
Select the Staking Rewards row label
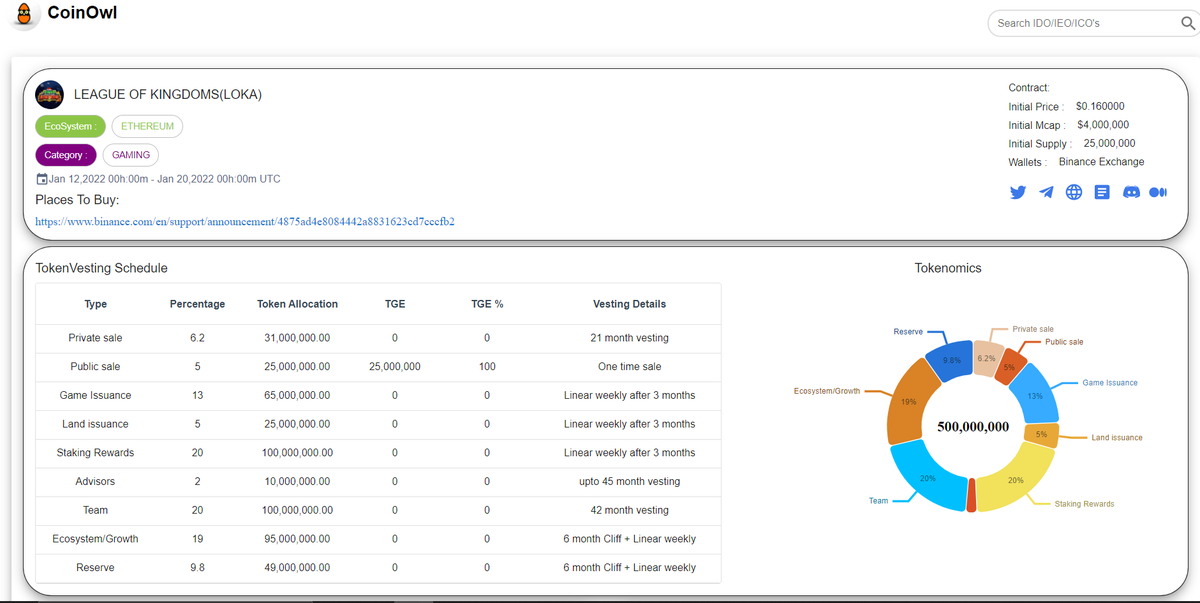pyautogui.click(x=95, y=453)
